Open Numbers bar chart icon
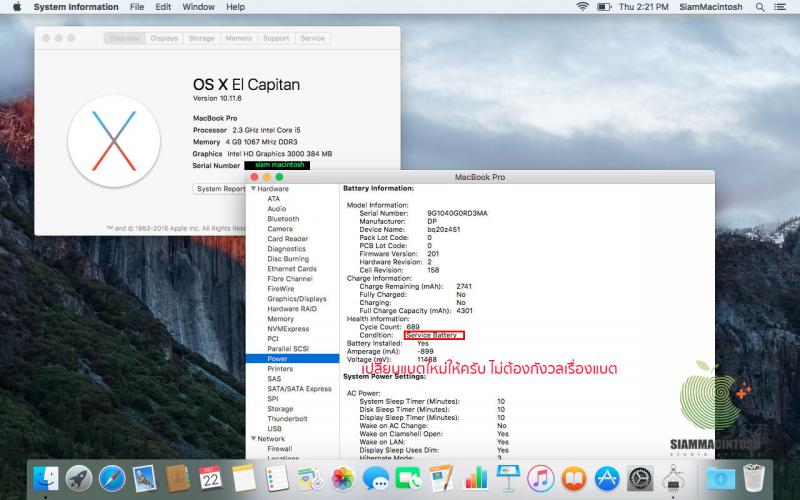800x500 pixels. pos(475,479)
